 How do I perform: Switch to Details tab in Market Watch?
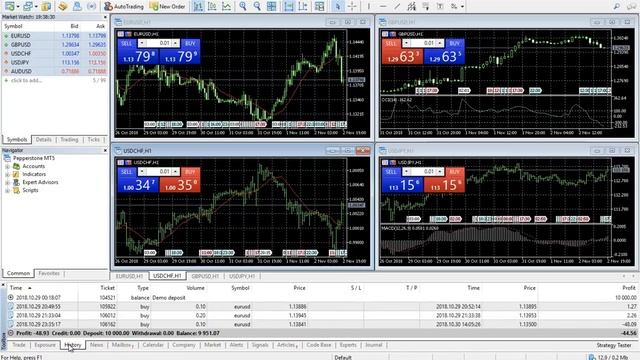tap(44, 140)
